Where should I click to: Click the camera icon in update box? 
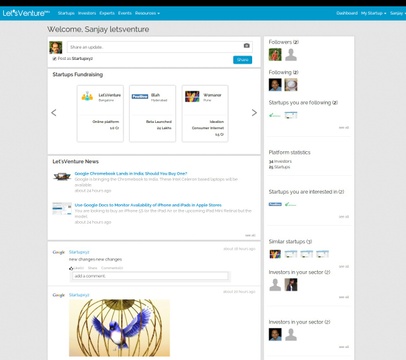pyautogui.click(x=246, y=46)
